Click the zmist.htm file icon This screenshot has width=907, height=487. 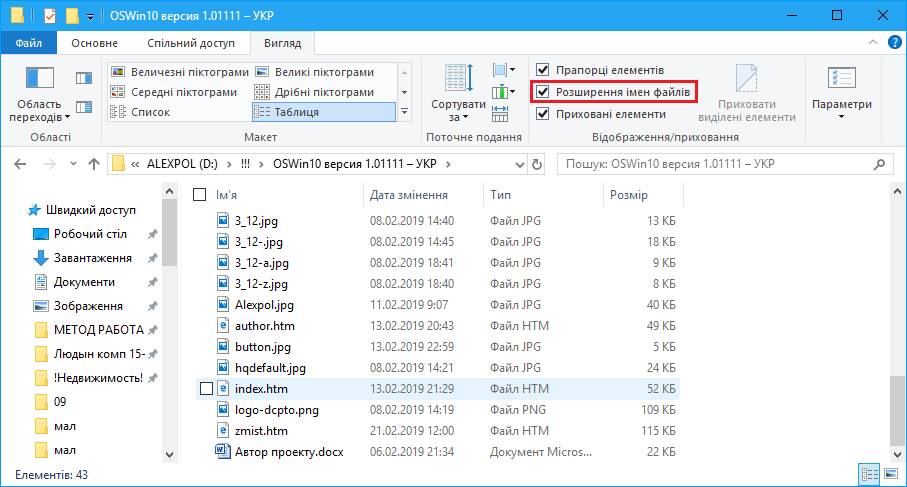pos(223,430)
